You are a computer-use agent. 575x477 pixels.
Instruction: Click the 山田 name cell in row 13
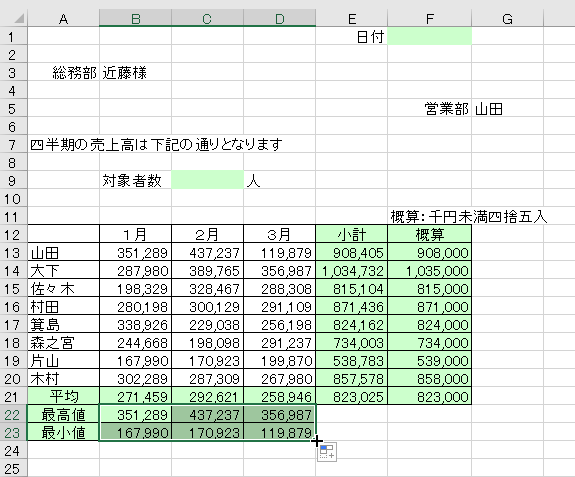pyautogui.click(x=63, y=252)
